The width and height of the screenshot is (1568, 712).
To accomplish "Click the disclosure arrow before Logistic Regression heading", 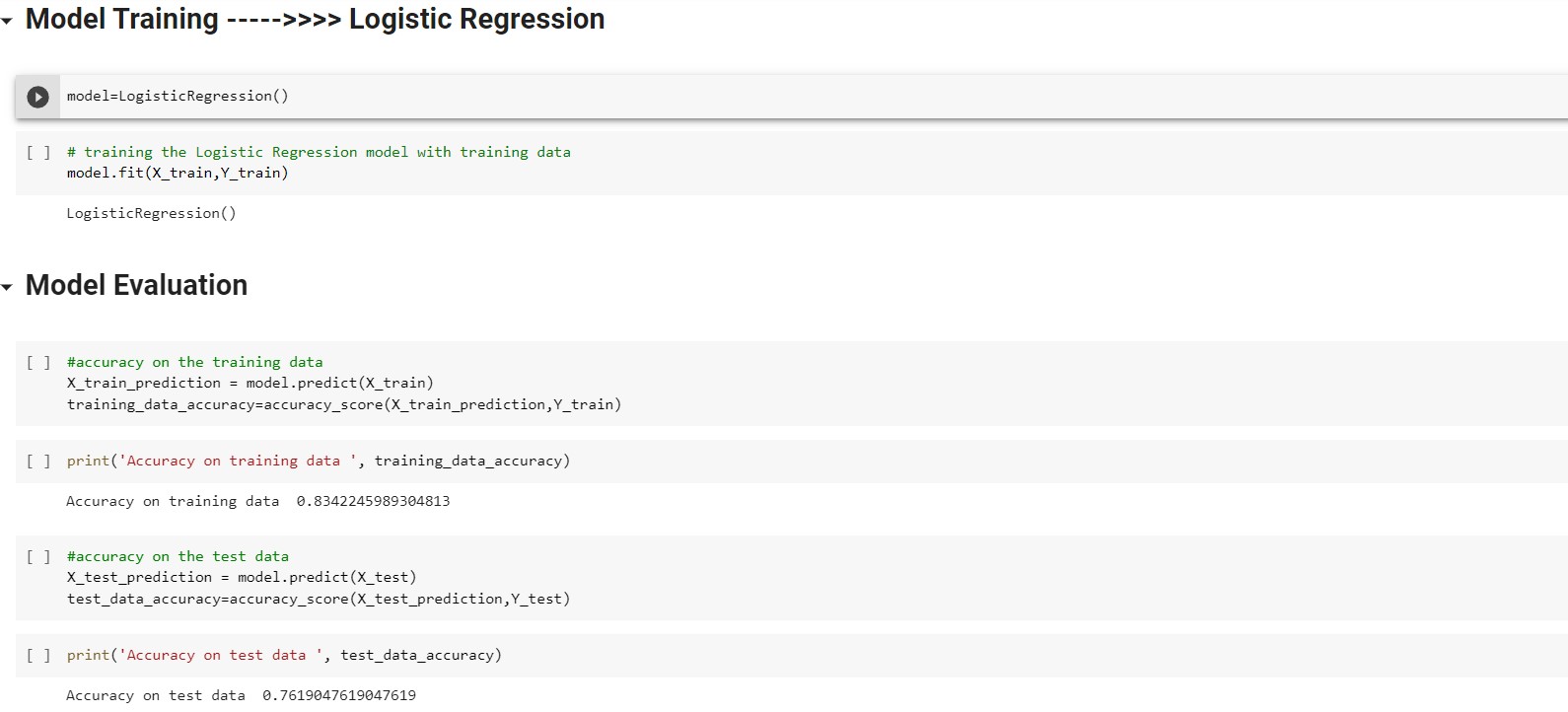I will 8,18.
